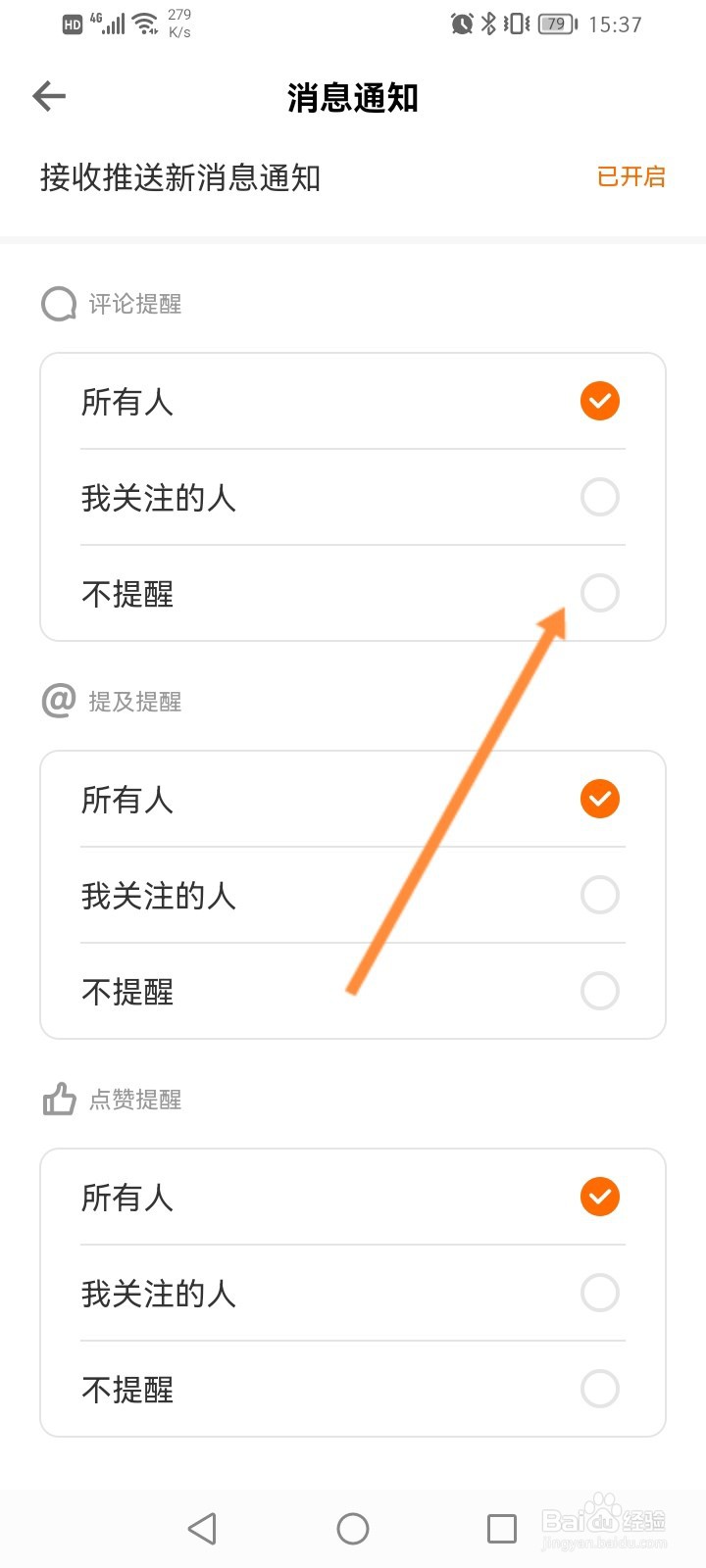Tap the back arrow icon

49,96
